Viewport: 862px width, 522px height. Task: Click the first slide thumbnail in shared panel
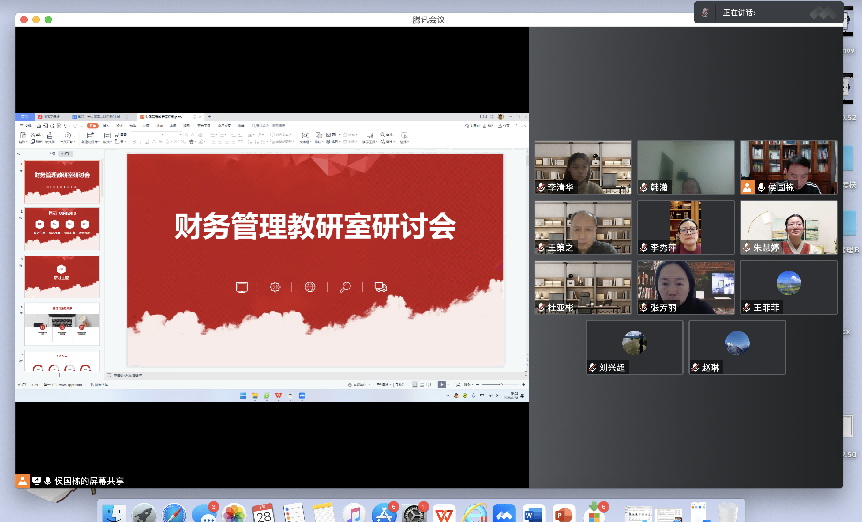coord(61,180)
